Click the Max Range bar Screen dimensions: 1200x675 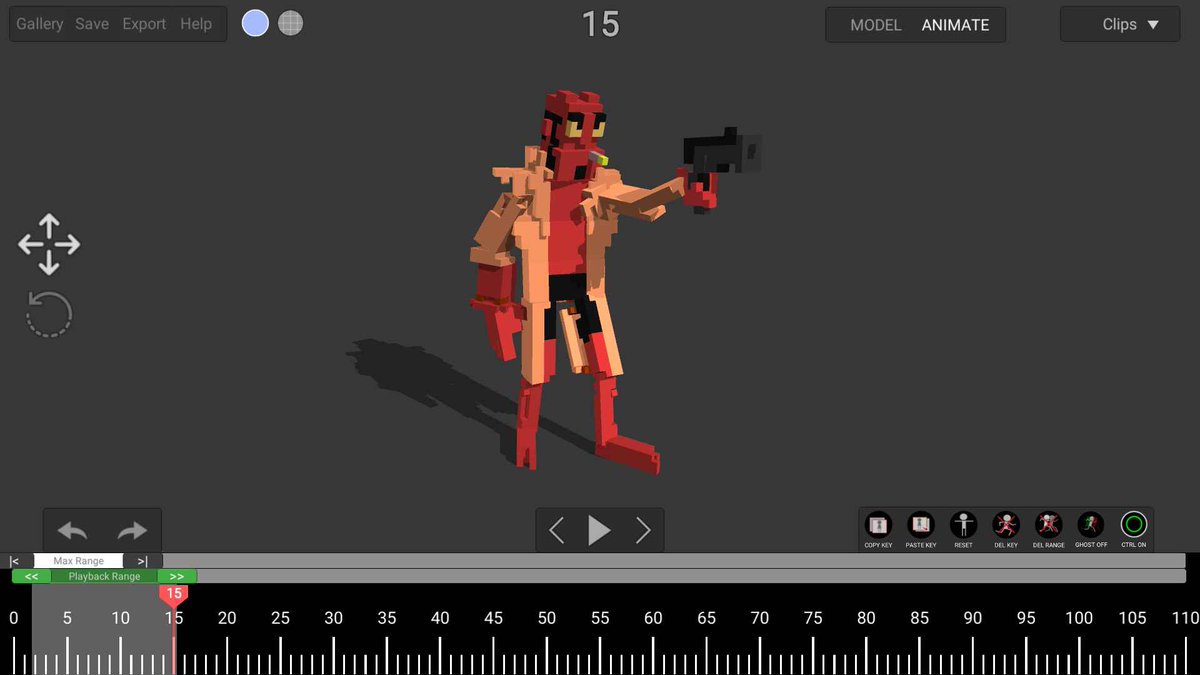(78, 561)
